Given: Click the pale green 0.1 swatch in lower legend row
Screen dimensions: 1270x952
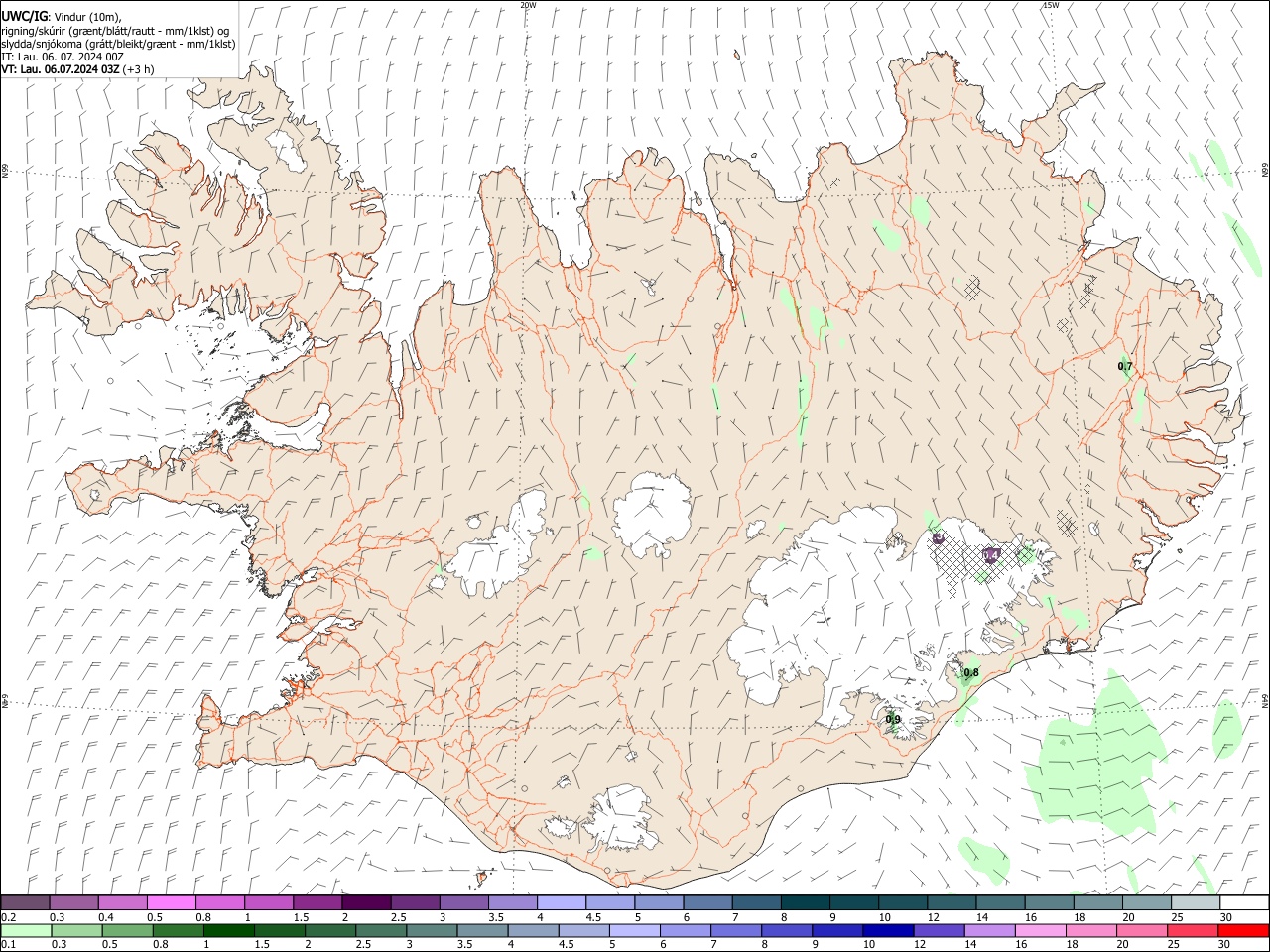Looking at the screenshot, I should [26, 930].
